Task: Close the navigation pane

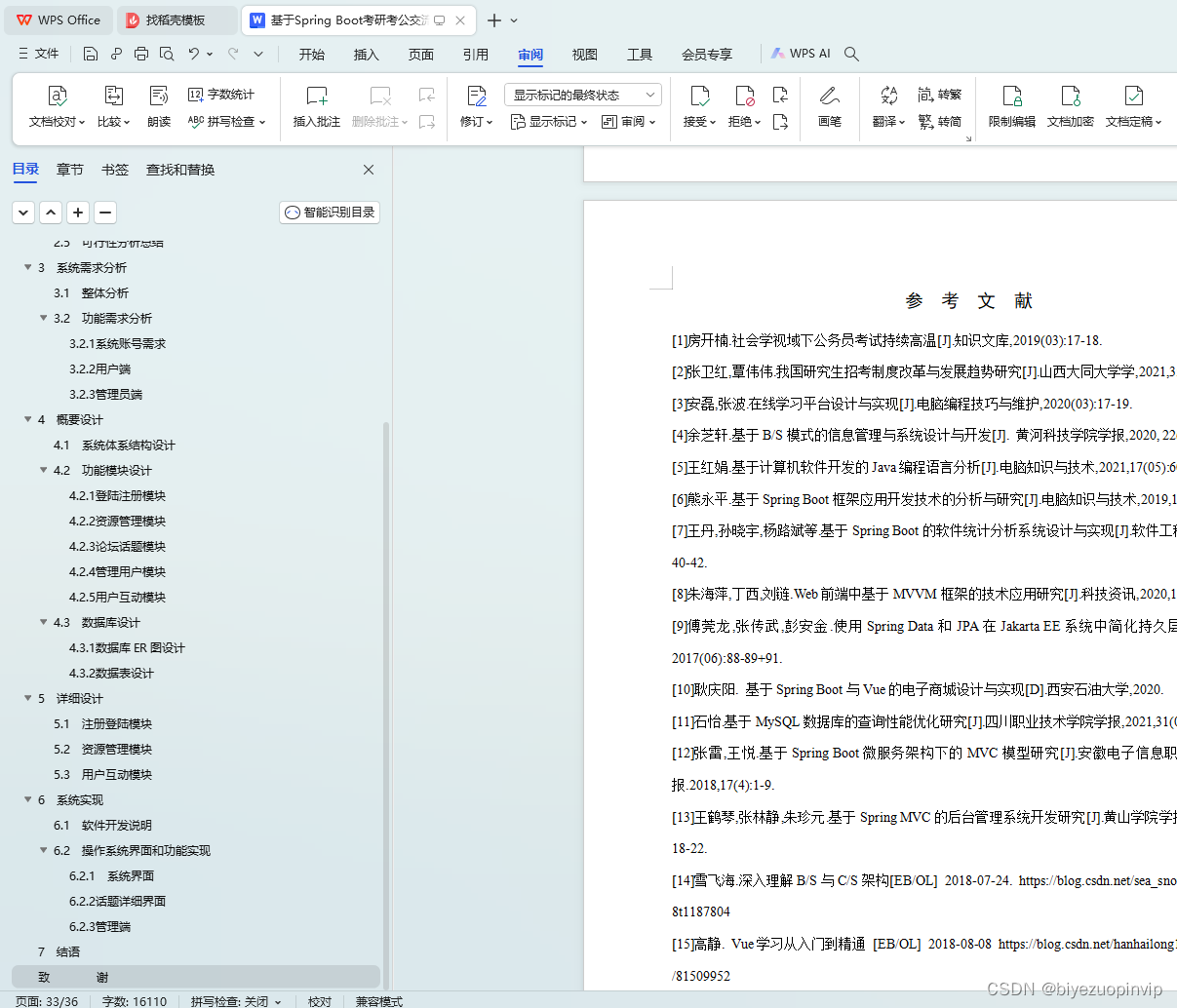Action: coord(369,170)
